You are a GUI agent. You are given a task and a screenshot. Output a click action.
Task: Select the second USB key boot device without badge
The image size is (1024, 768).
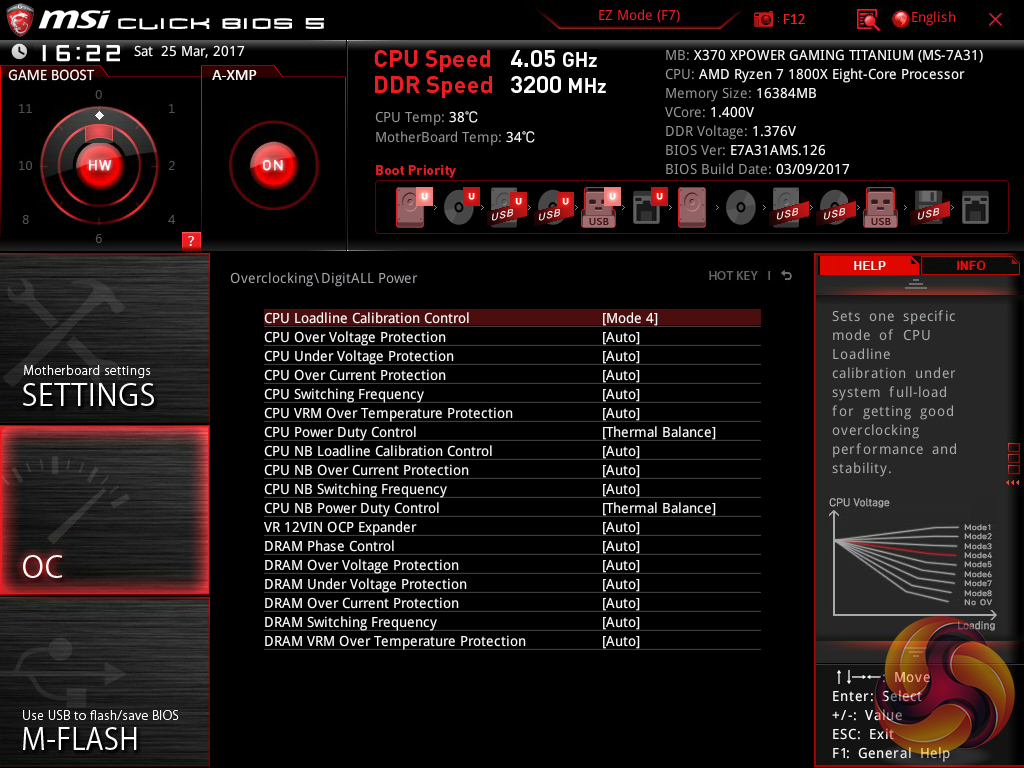pos(881,207)
